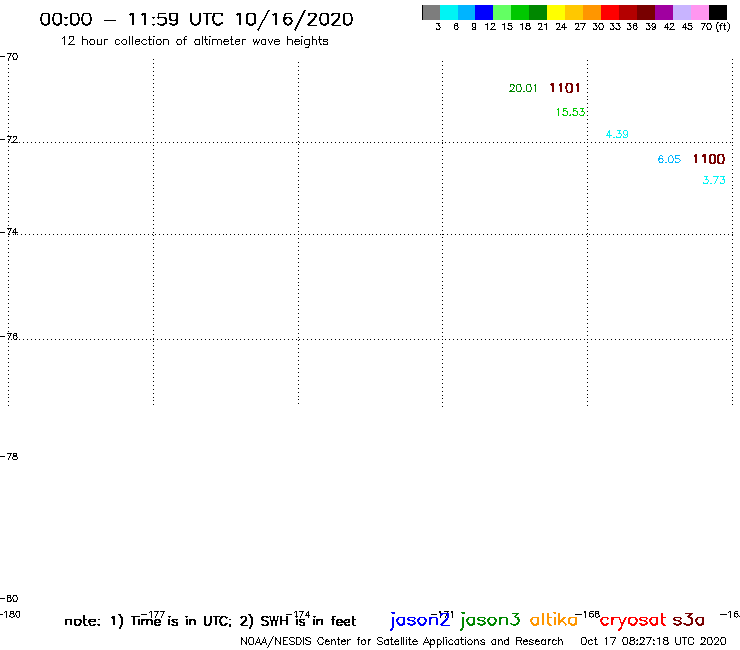Image resolution: width=740 pixels, height=650 pixels.
Task: Click the time label 1100
Action: [x=708, y=159]
